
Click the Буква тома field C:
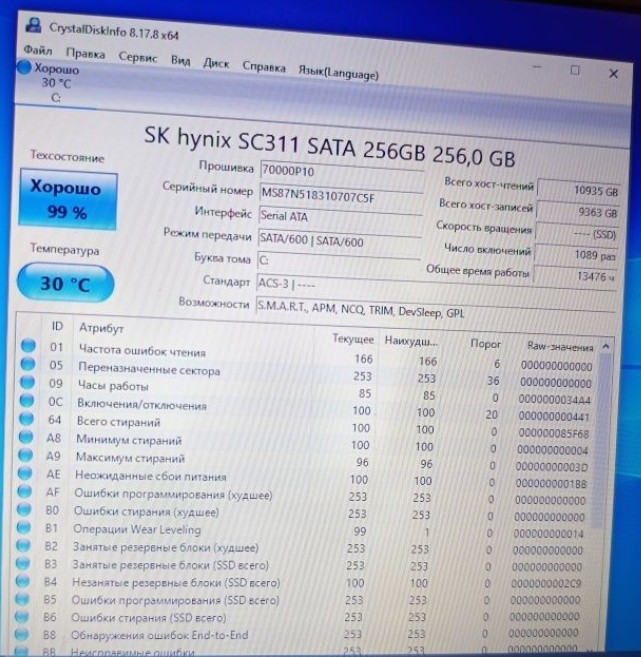(339, 261)
